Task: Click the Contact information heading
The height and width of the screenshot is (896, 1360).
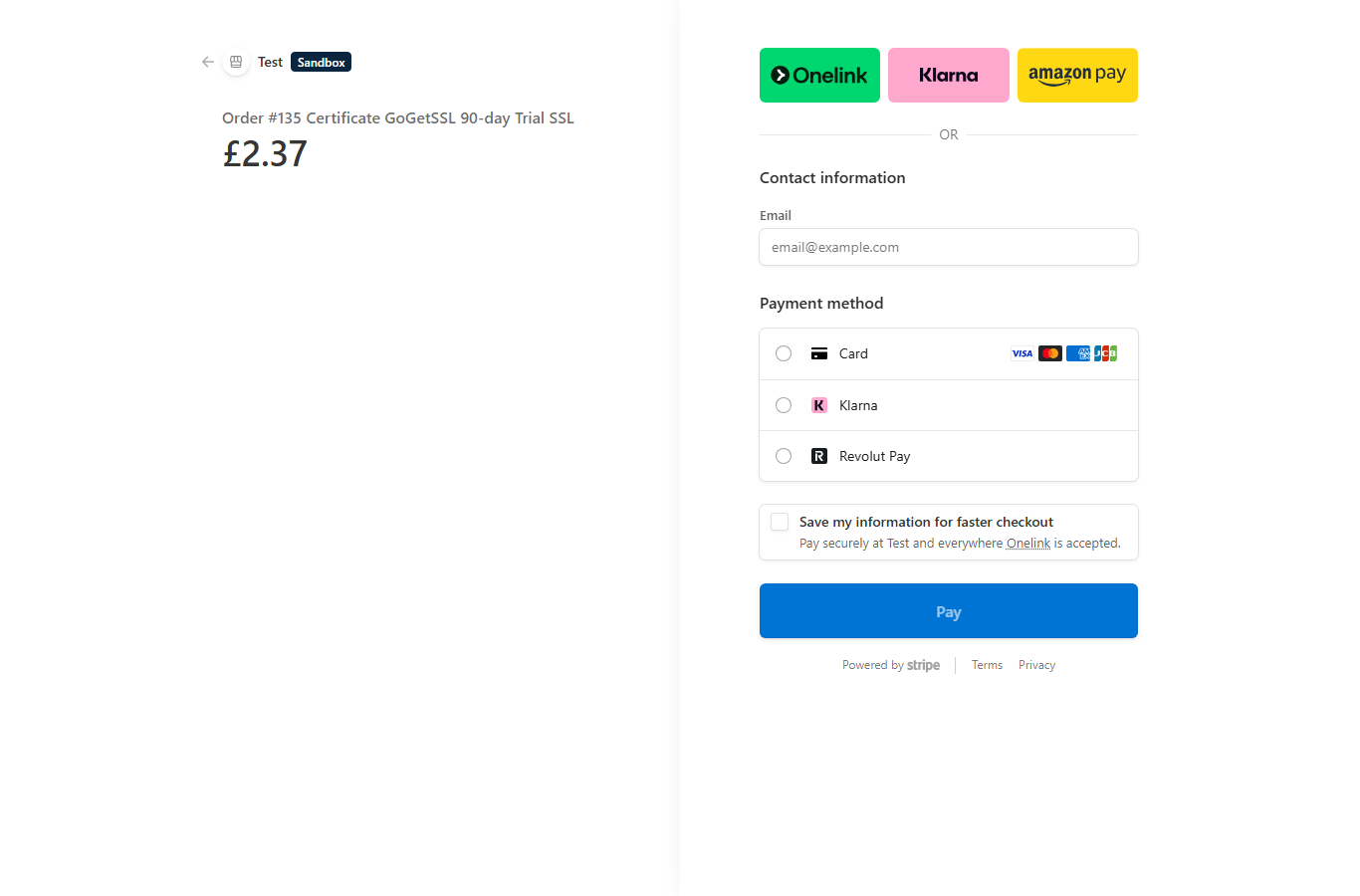Action: coord(832,177)
